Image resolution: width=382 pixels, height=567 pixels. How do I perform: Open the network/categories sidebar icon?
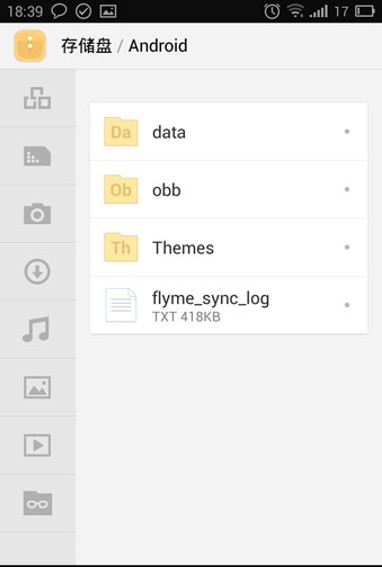[x=37, y=98]
